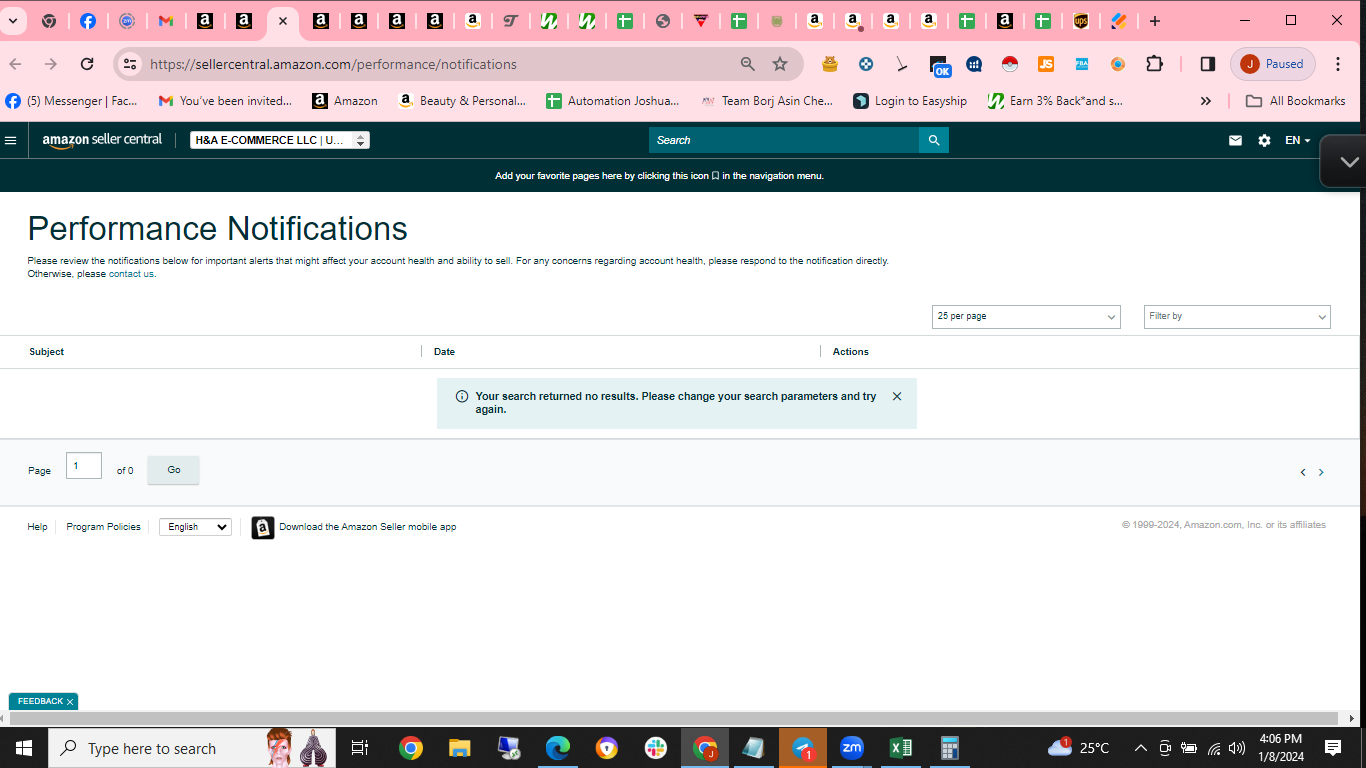
Task: Open the EN language dropdown
Action: (1298, 140)
